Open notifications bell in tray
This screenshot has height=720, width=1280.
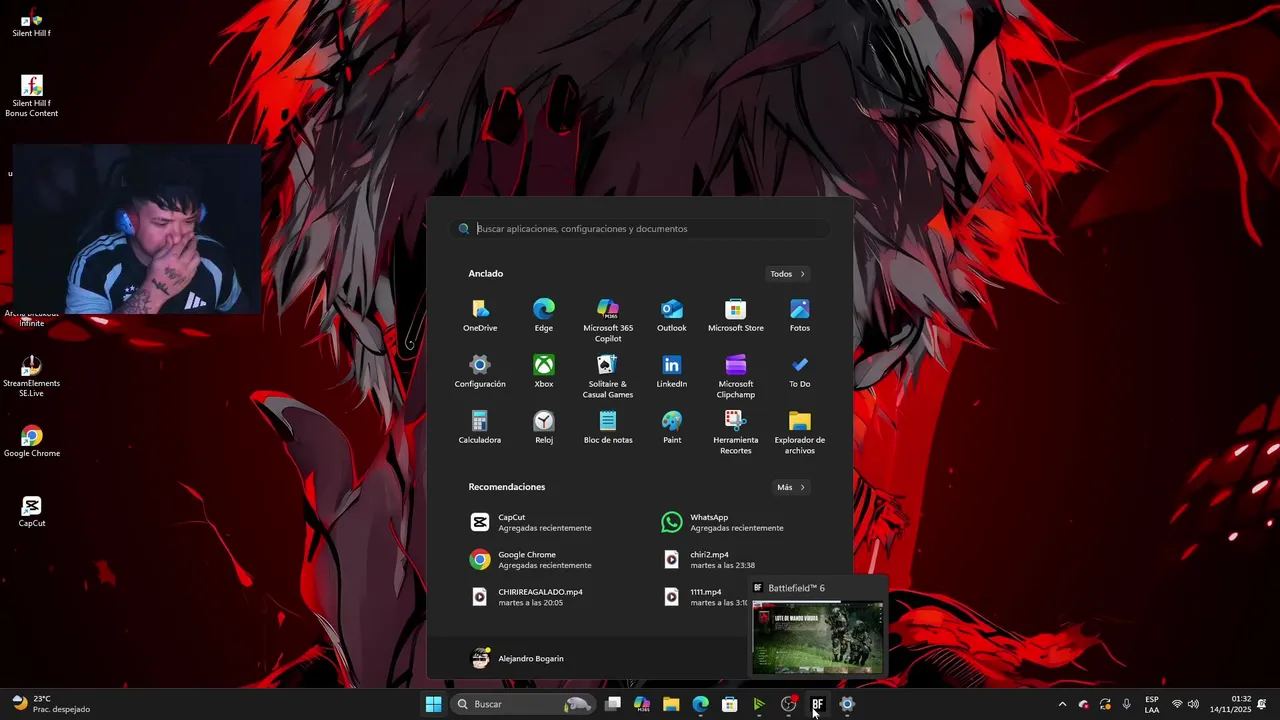[1262, 704]
